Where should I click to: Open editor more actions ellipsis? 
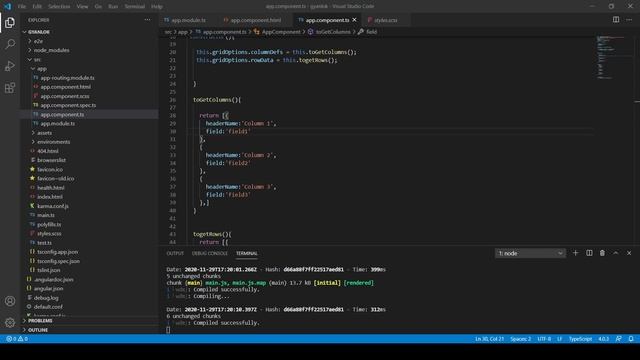coord(629,20)
